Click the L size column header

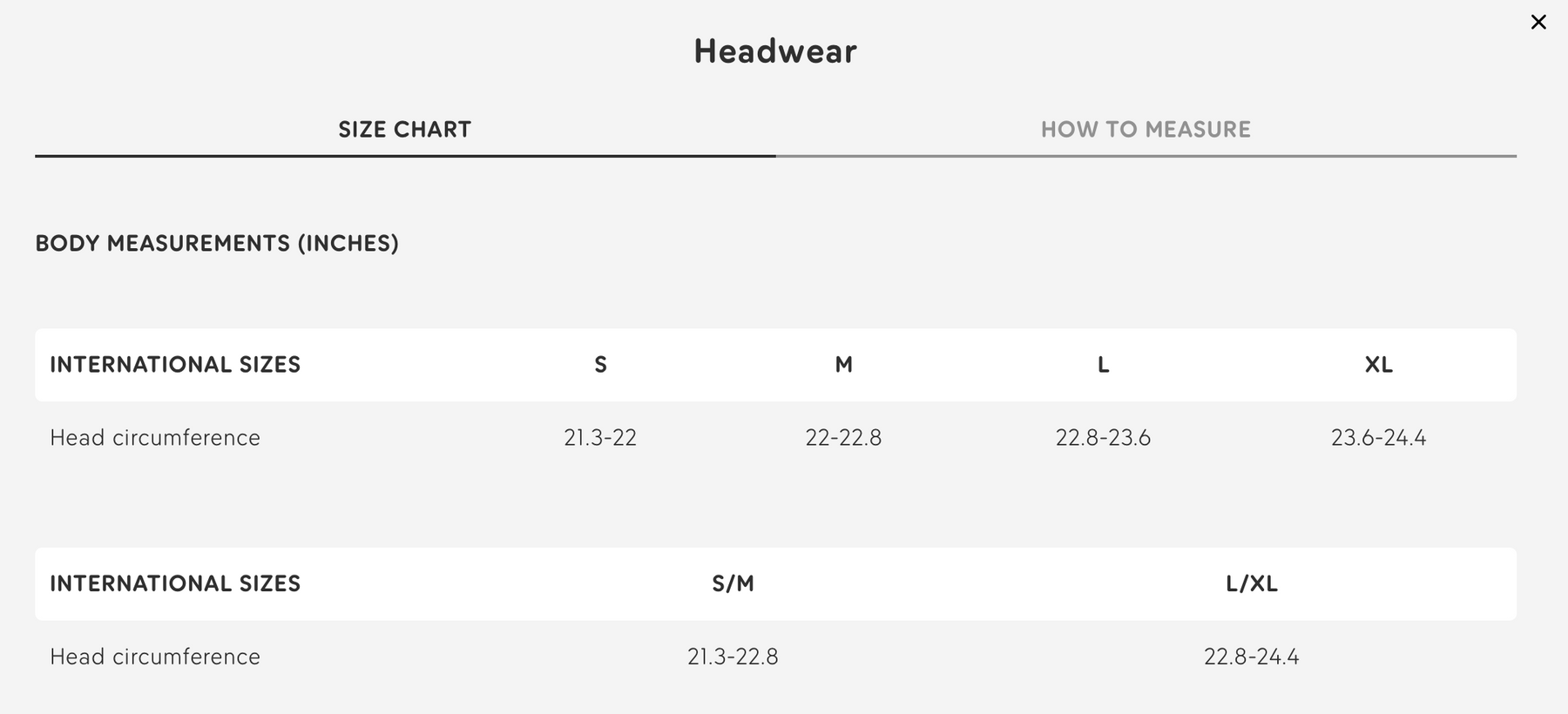tap(1103, 365)
